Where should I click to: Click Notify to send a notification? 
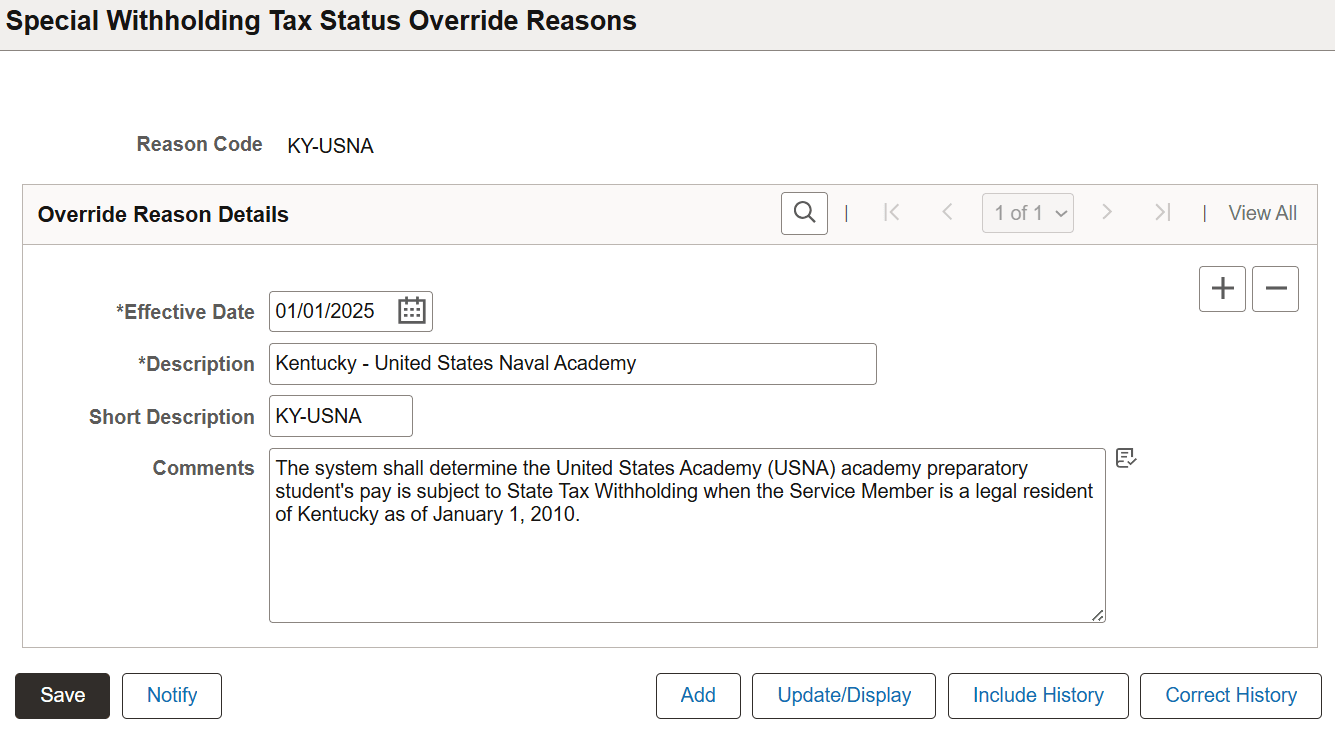pos(171,695)
